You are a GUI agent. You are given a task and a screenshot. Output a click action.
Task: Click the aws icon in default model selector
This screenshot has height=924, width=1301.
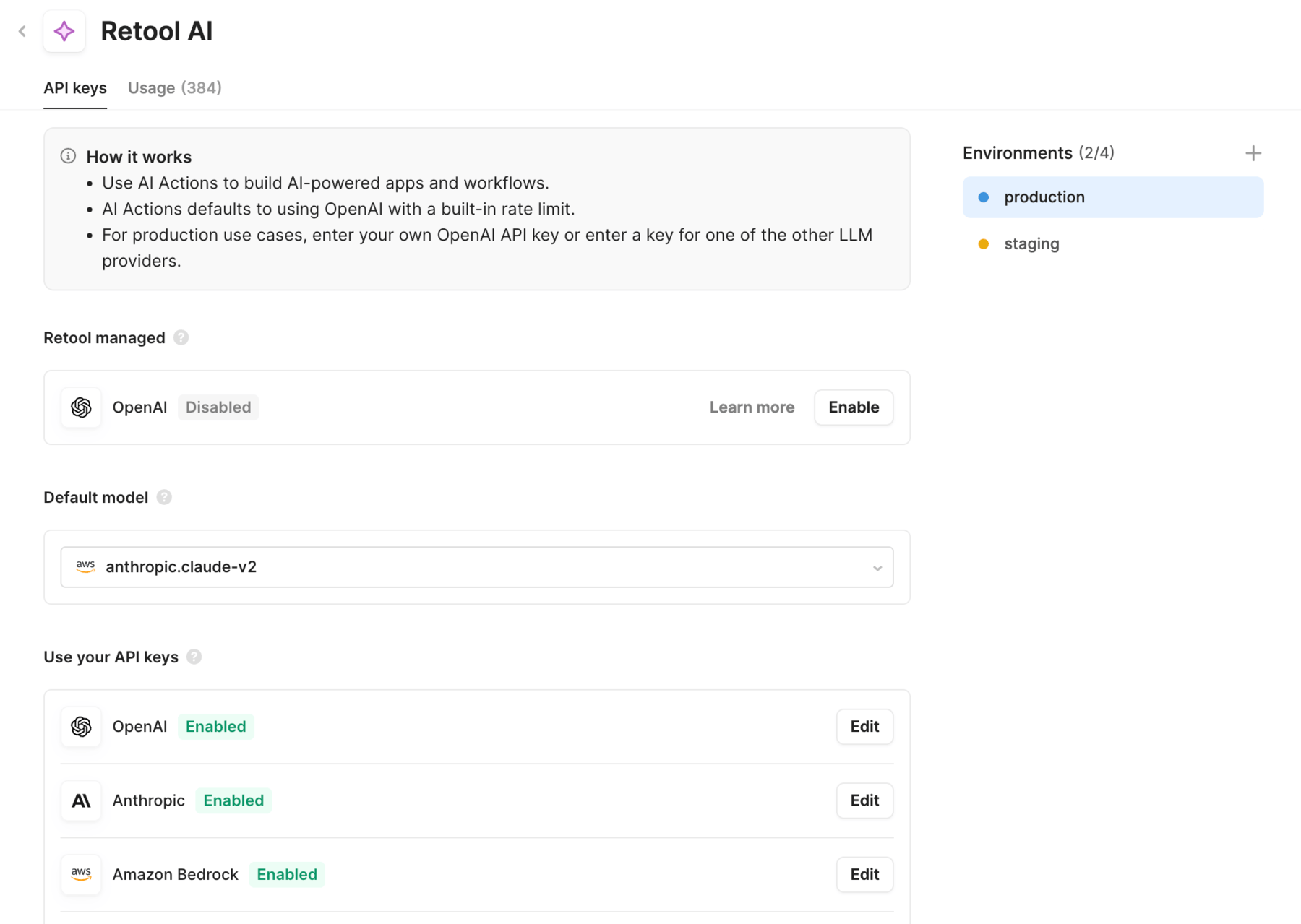tap(86, 566)
